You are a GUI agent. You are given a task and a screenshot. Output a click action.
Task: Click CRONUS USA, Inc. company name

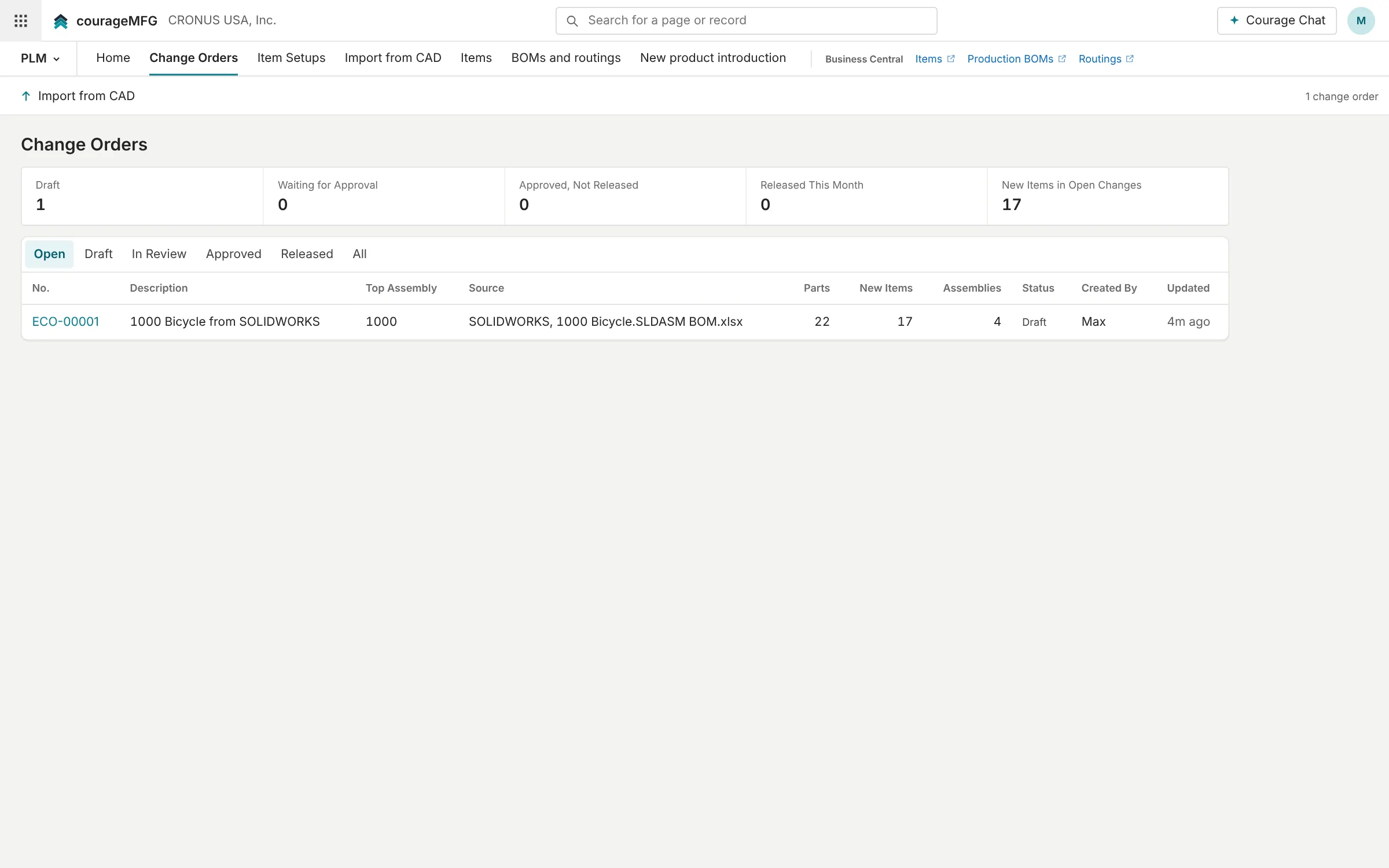222,20
